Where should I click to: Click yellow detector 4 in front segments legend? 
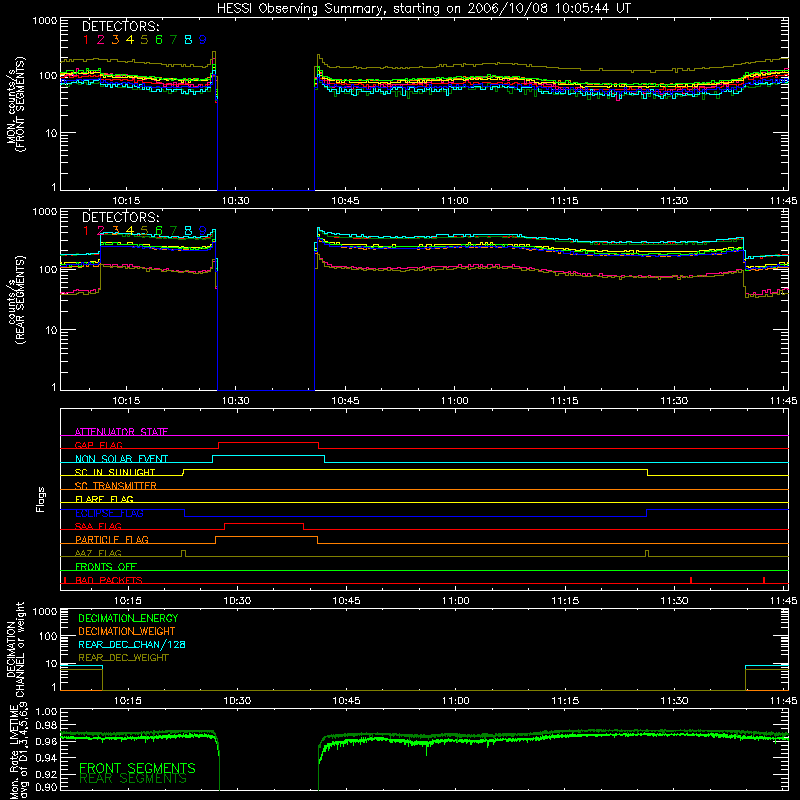point(130,40)
